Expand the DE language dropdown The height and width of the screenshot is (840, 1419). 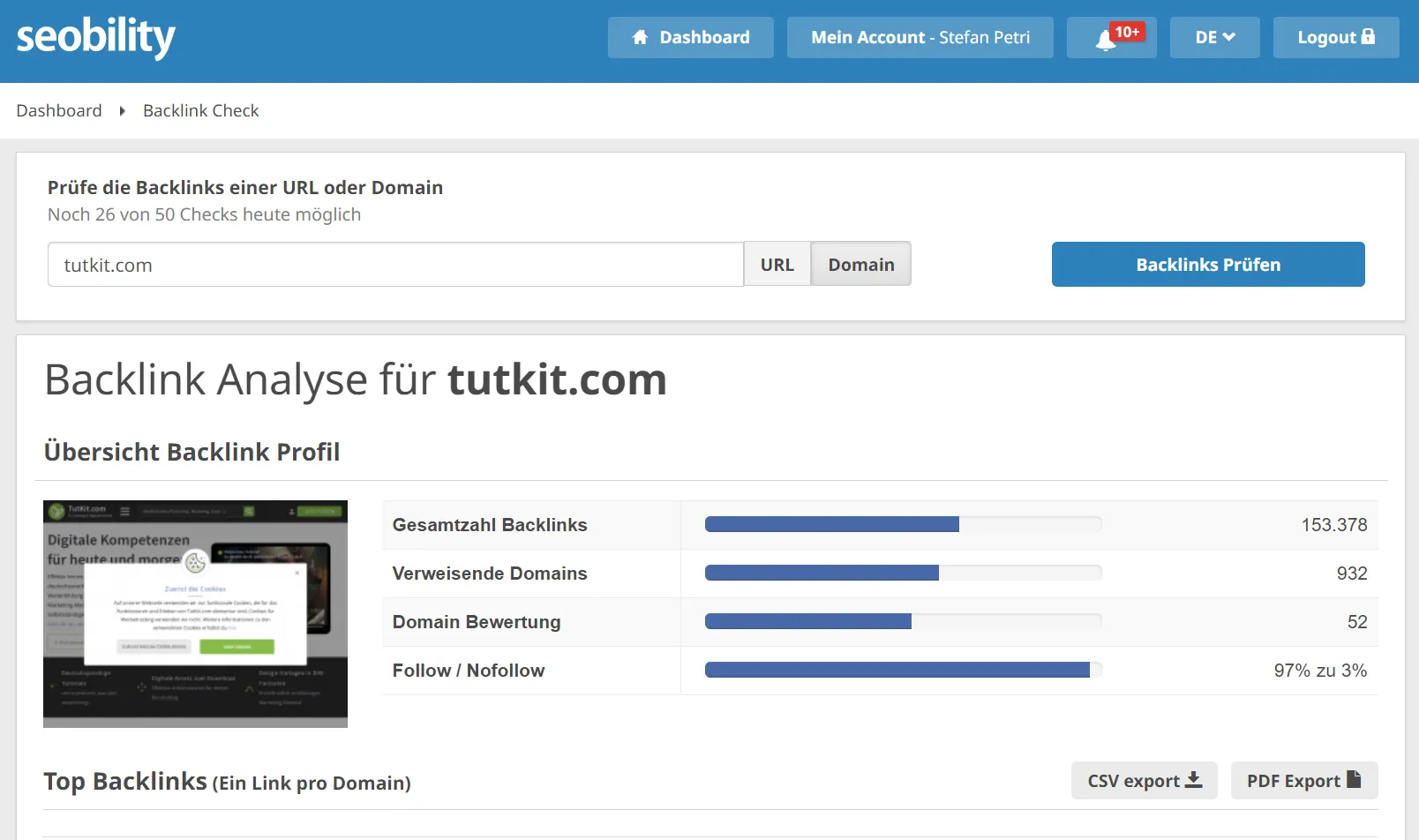1215,37
